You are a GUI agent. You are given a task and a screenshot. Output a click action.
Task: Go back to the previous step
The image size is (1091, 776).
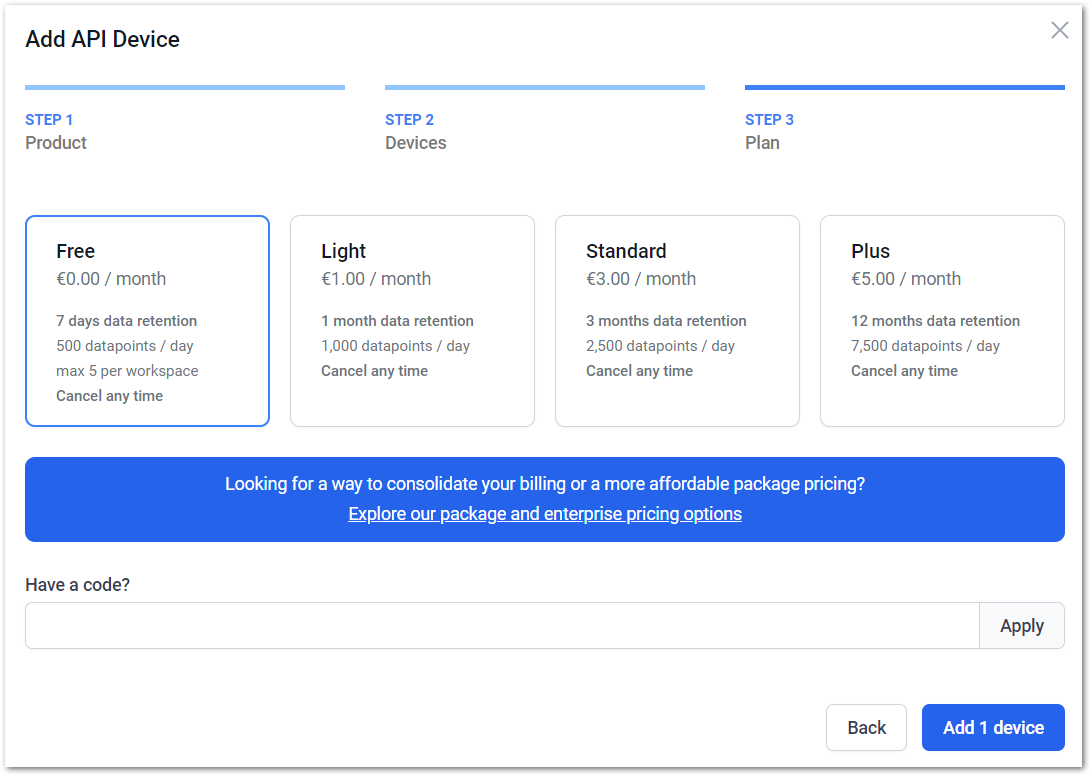[x=866, y=727]
